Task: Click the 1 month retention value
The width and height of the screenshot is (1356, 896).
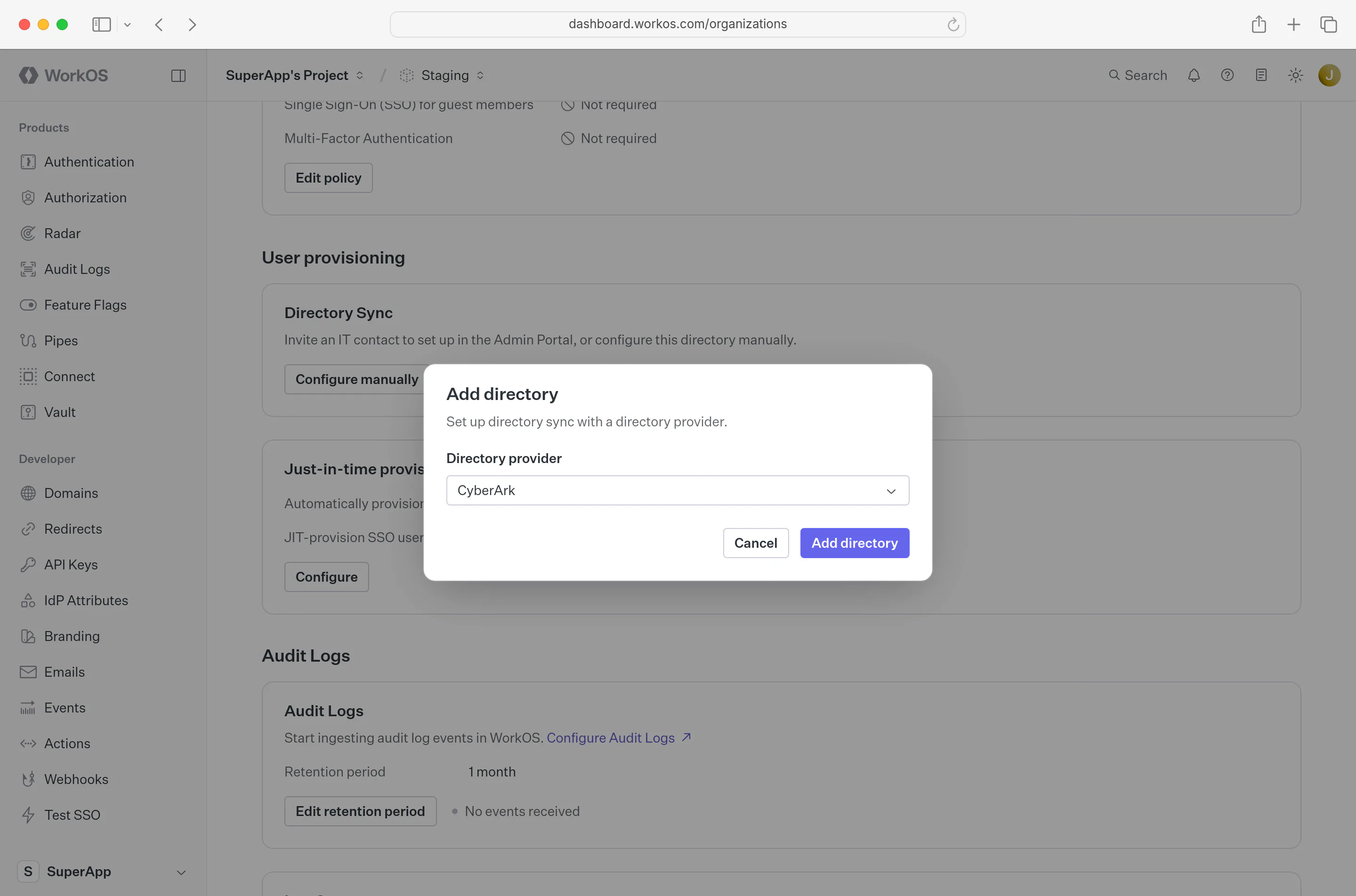Action: [x=492, y=772]
